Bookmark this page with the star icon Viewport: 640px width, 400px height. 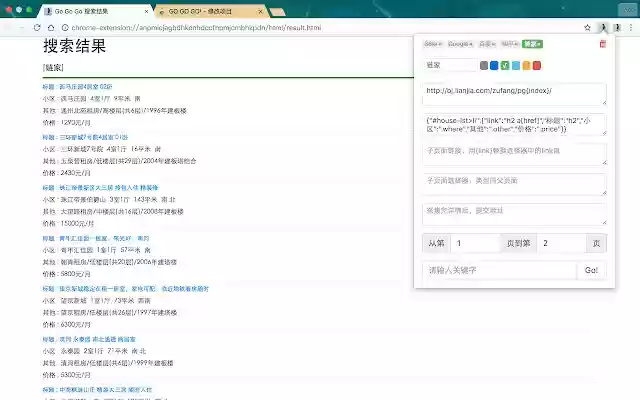tap(587, 28)
